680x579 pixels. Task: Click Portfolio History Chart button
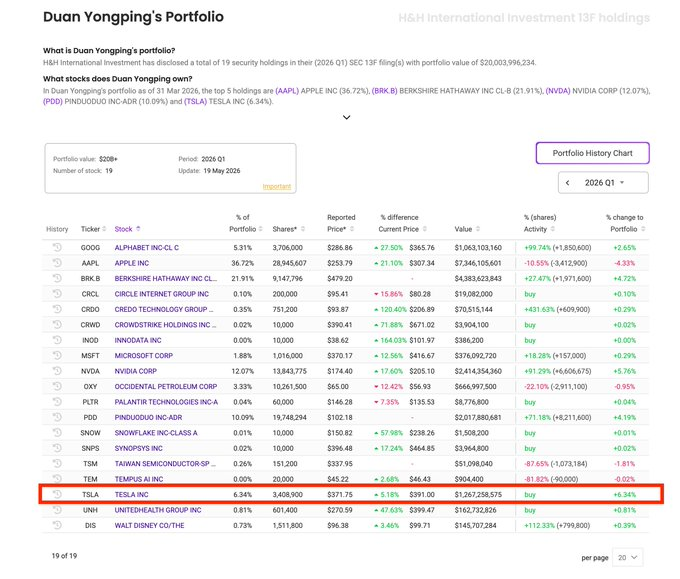(592, 153)
